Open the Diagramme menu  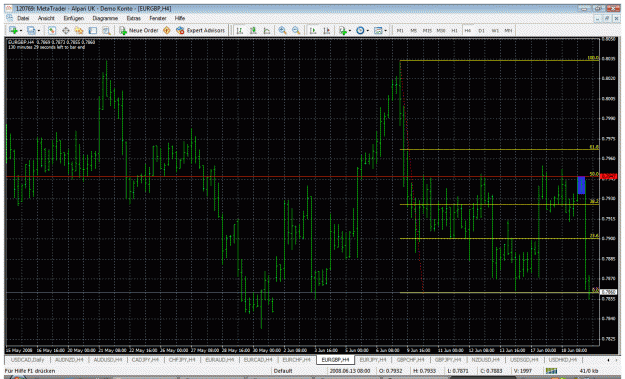(x=105, y=18)
